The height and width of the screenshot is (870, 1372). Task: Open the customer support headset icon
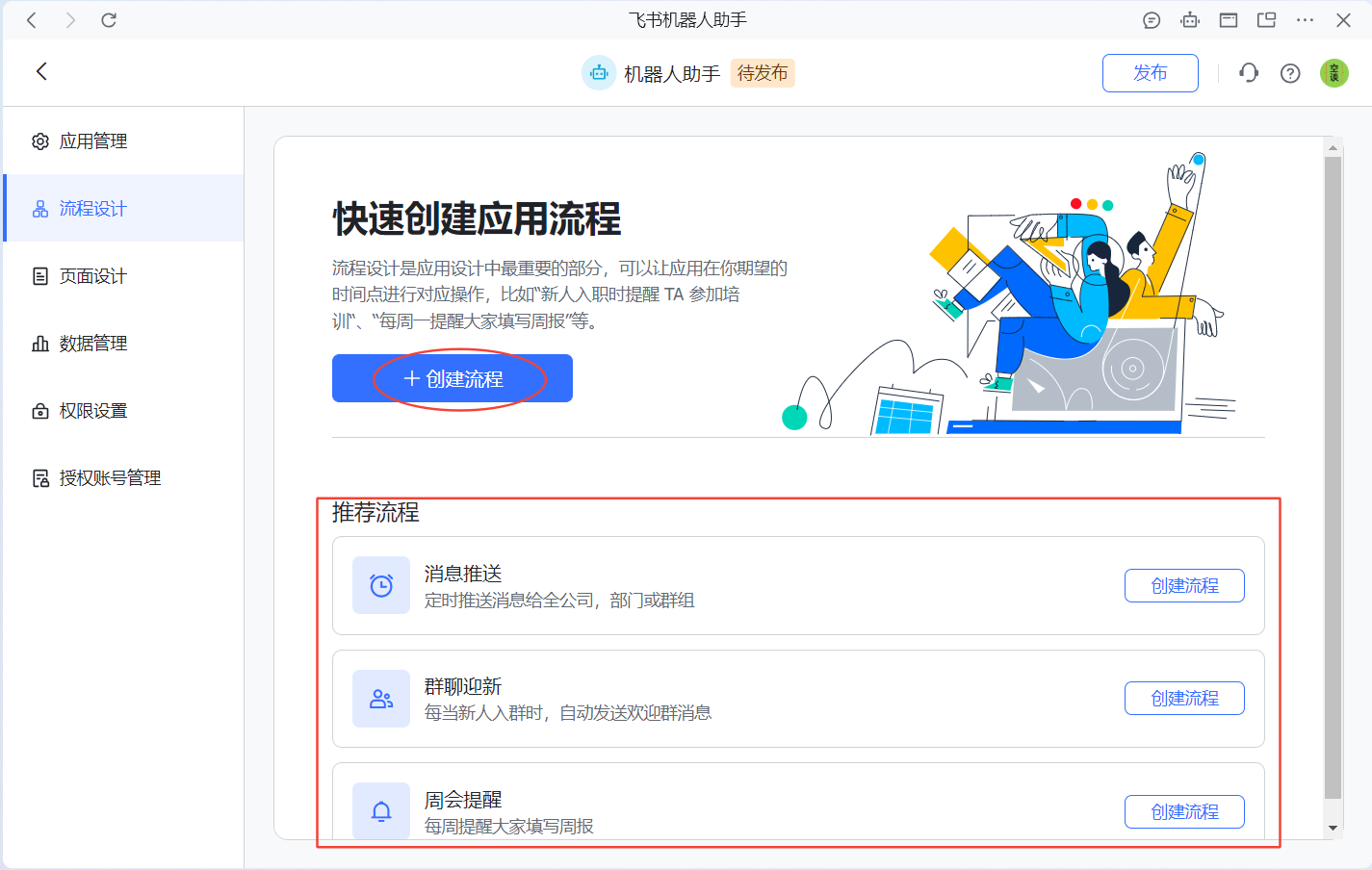click(x=1249, y=73)
